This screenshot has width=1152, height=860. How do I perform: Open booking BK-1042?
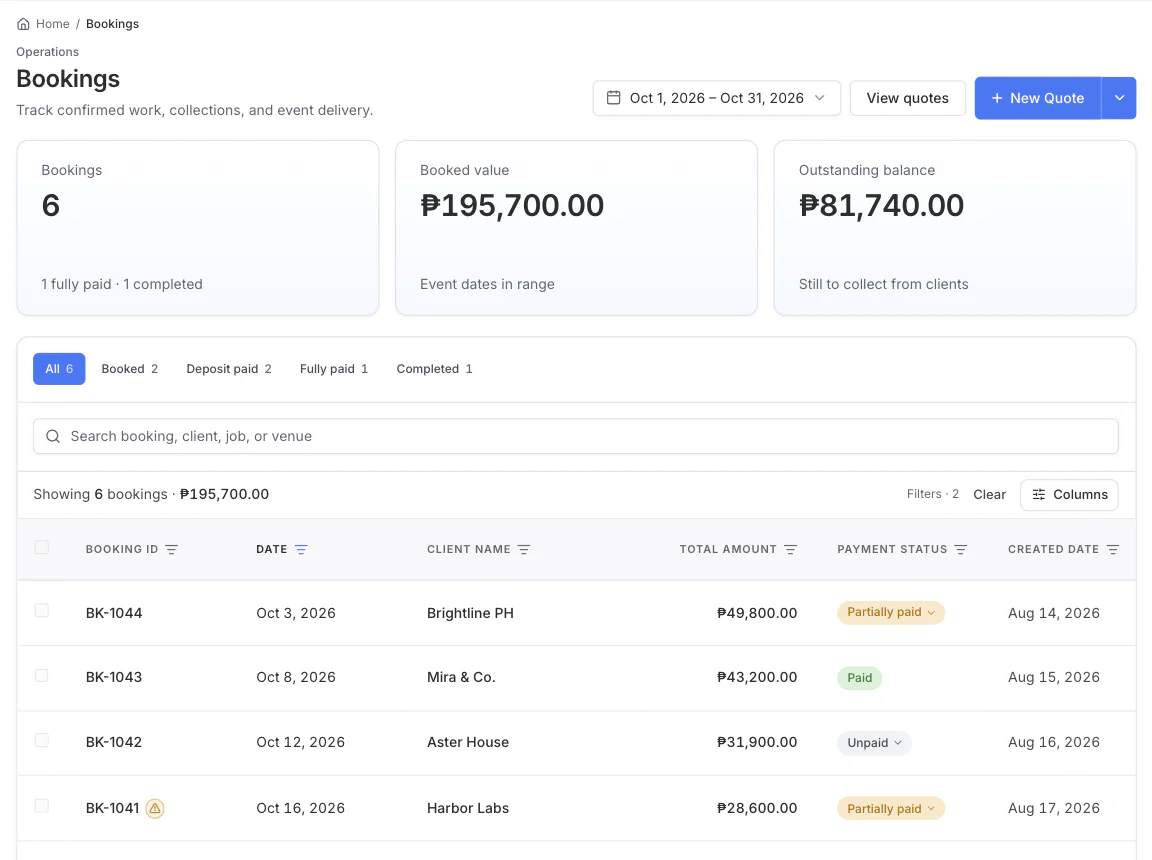(x=114, y=742)
